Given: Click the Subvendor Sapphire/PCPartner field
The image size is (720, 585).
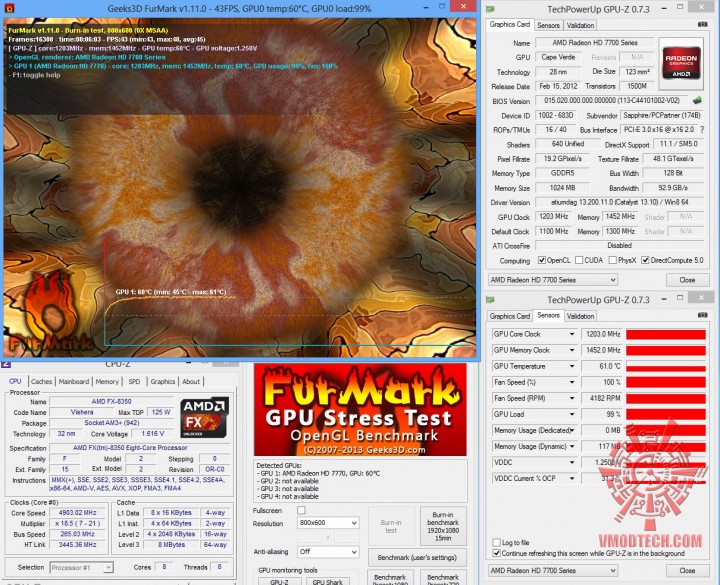Looking at the screenshot, I should click(662, 115).
